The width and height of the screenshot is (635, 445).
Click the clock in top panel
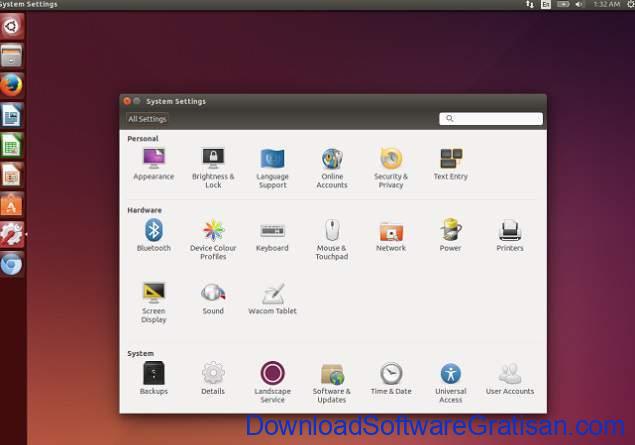point(607,4)
